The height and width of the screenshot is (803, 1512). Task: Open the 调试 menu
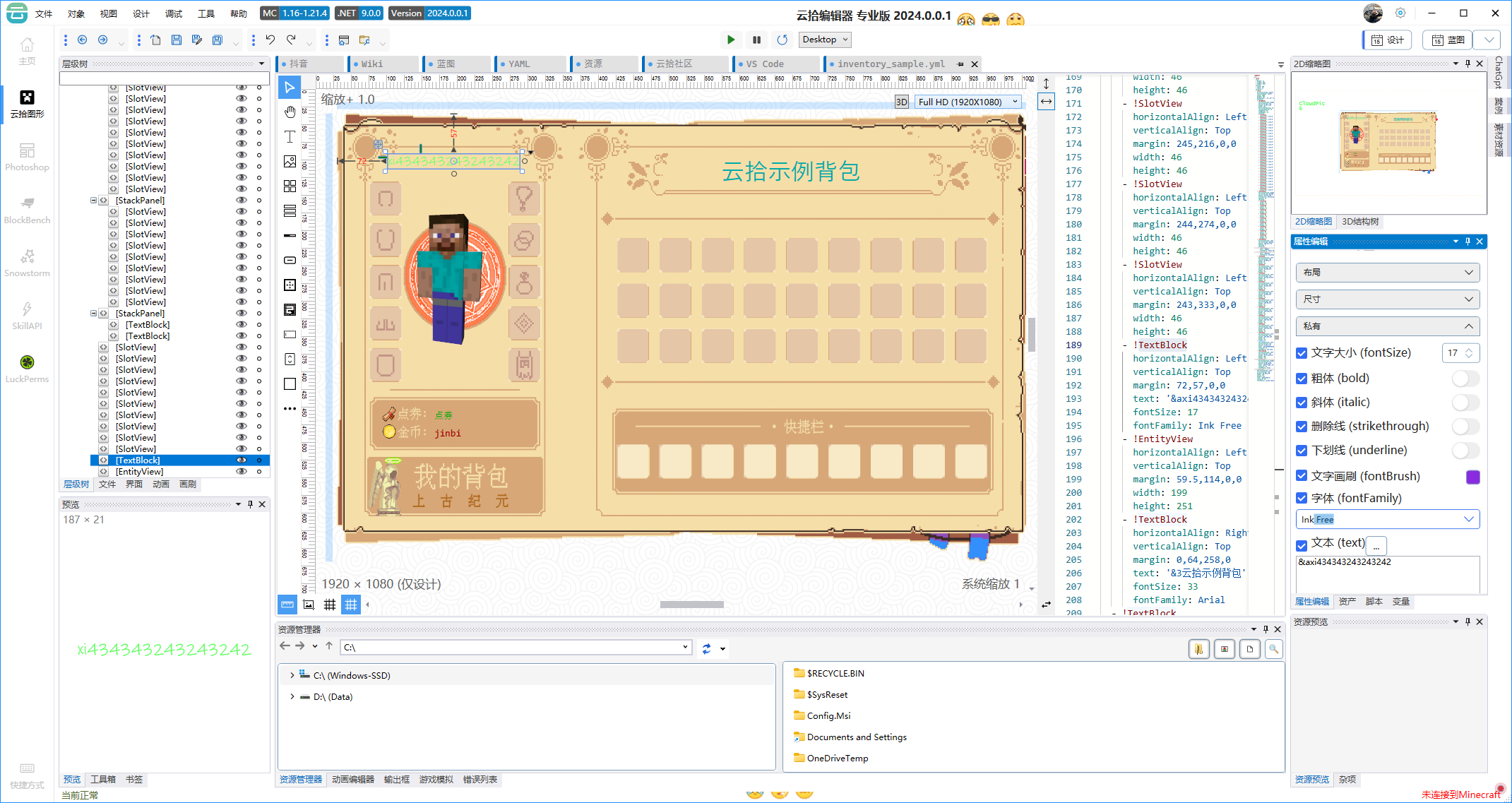(x=173, y=13)
